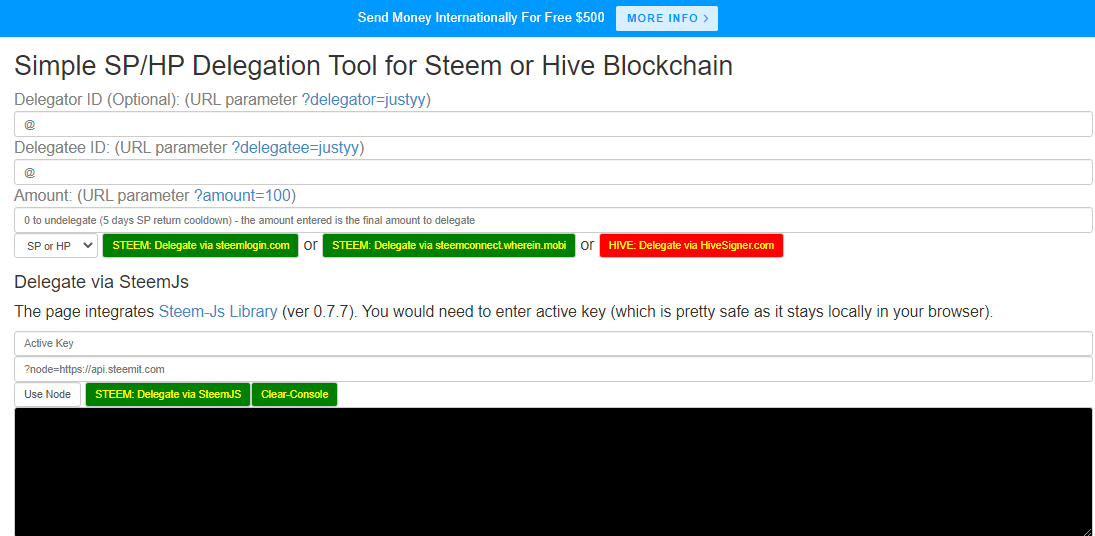
Task: Click HIVE: Delegate via HiveSigner.com button
Action: [x=691, y=246]
